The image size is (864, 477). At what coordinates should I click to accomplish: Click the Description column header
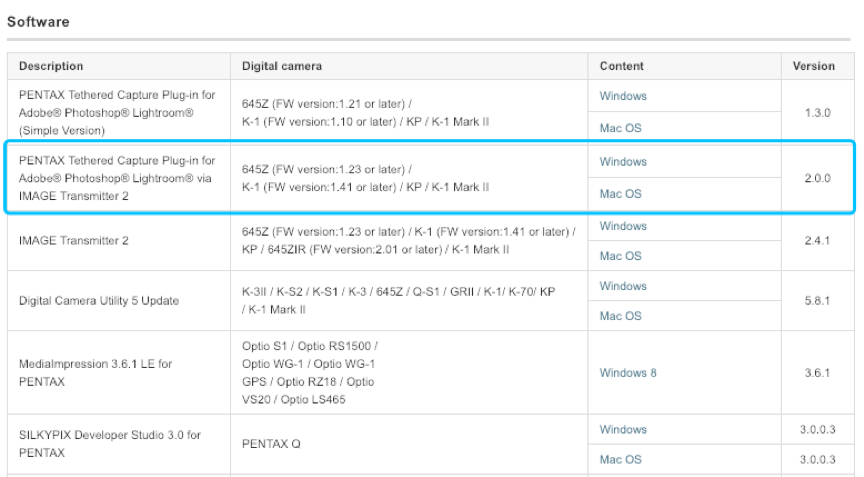tap(51, 66)
